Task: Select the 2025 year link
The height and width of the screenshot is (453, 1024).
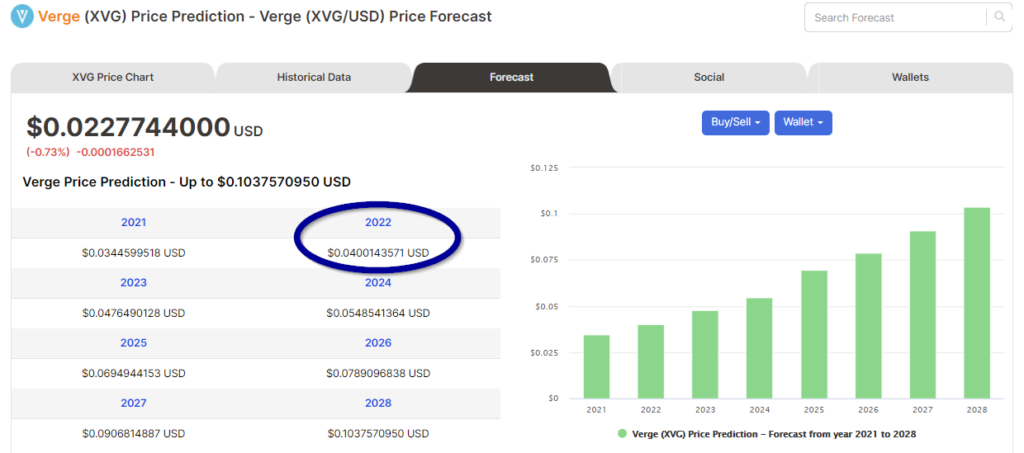Action: coord(133,343)
